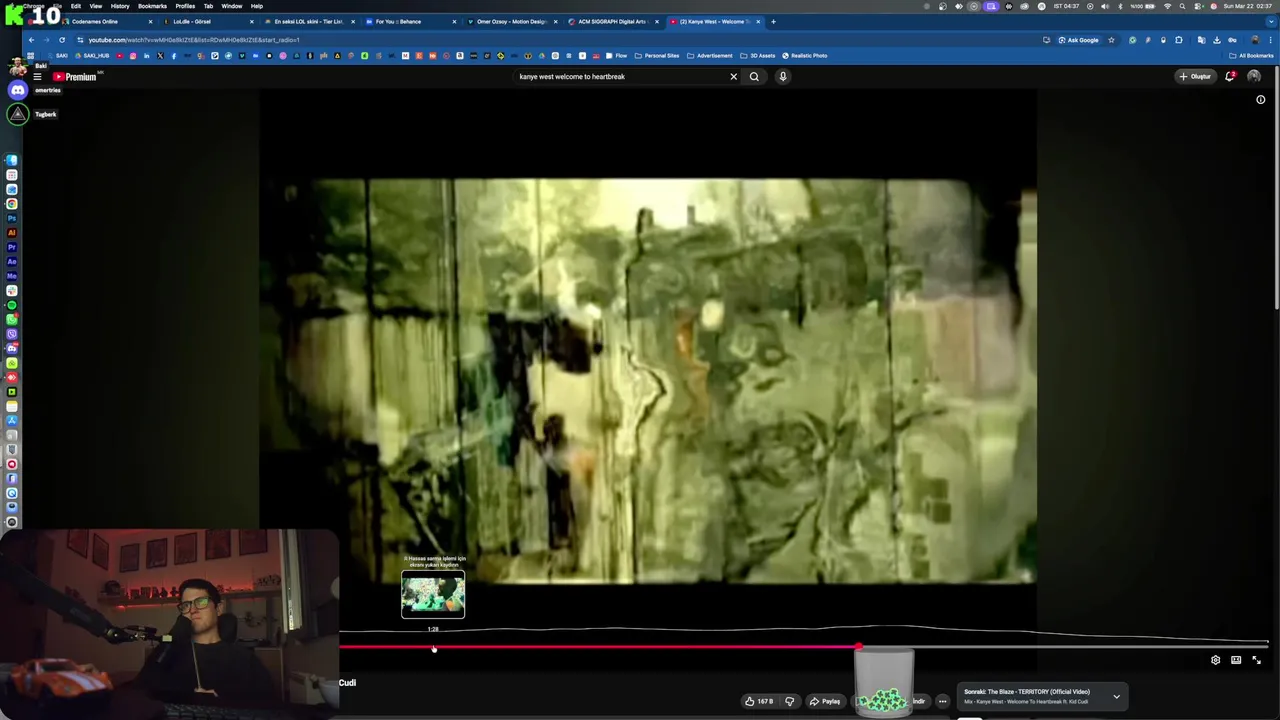
Task: Go to the YouTube Premium logo home
Action: 76,76
